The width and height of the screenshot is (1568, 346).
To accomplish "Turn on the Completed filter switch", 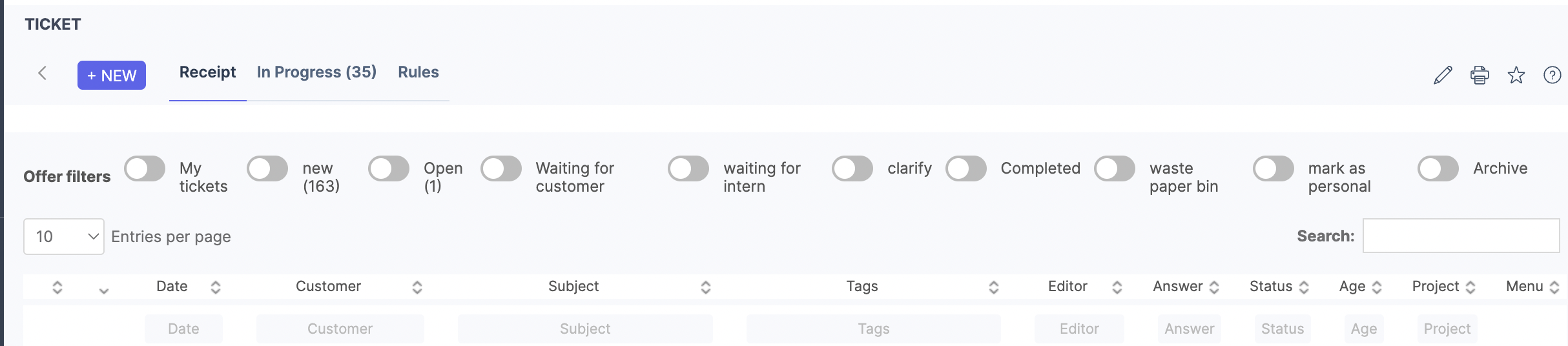I will point(966,169).
